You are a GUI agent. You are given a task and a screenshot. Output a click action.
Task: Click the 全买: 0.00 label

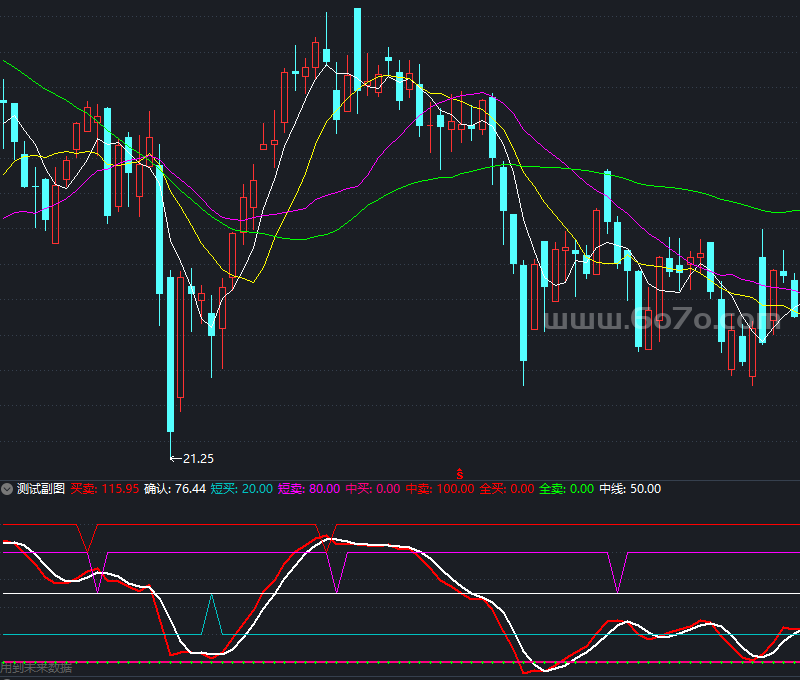coord(507,489)
